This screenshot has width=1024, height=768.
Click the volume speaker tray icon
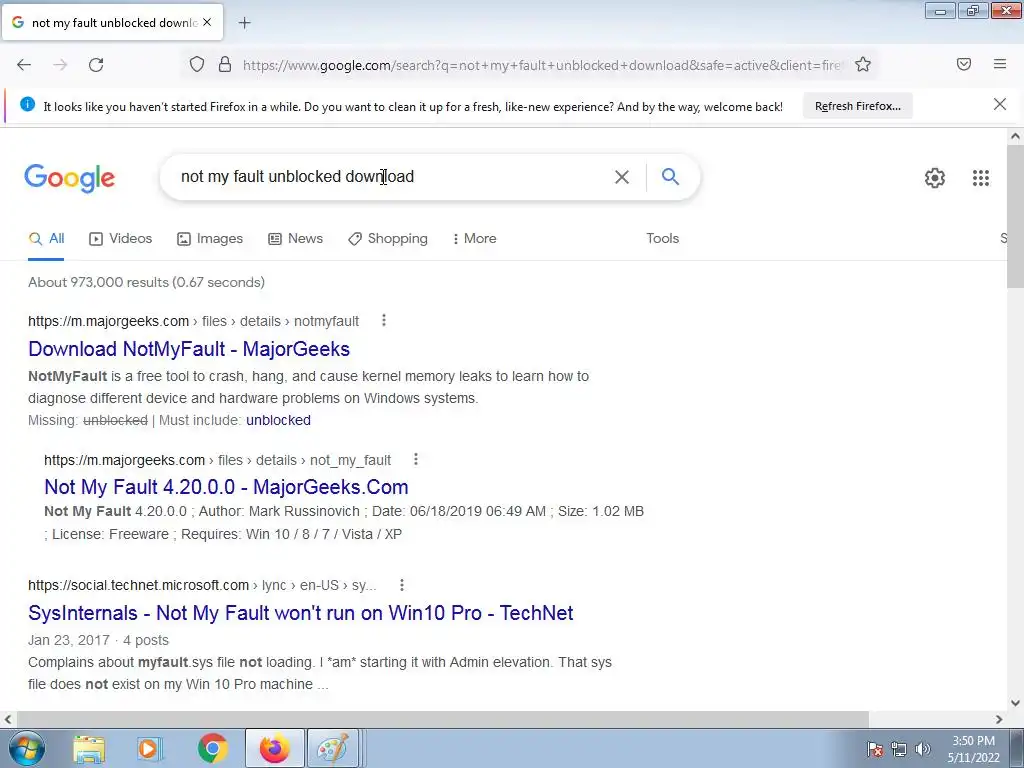923,749
